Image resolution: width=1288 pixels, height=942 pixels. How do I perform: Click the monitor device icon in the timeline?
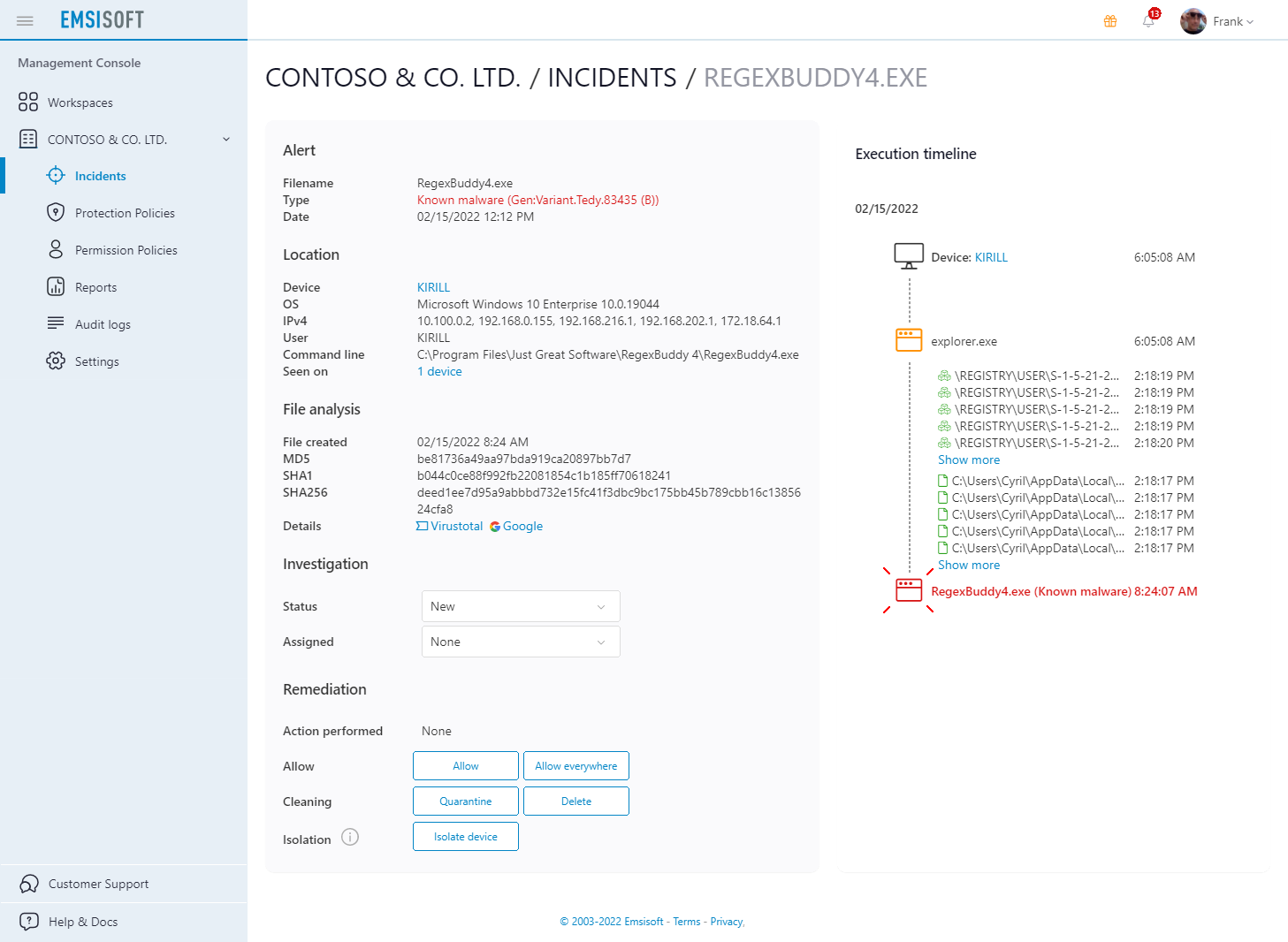pyautogui.click(x=909, y=256)
